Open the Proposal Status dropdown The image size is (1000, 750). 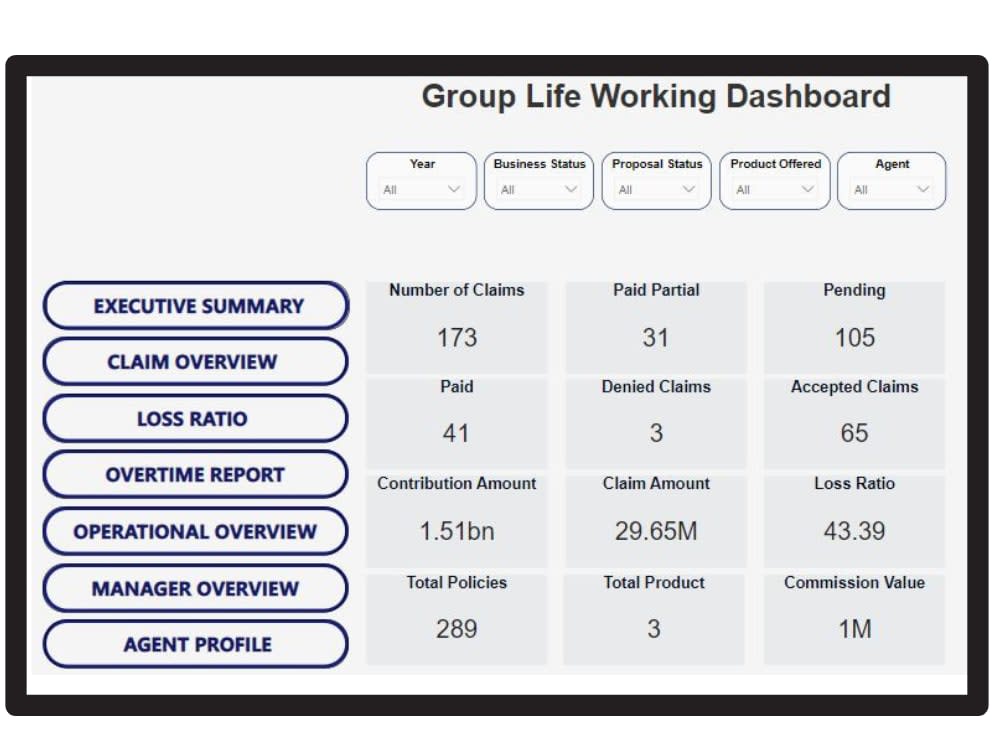[655, 186]
